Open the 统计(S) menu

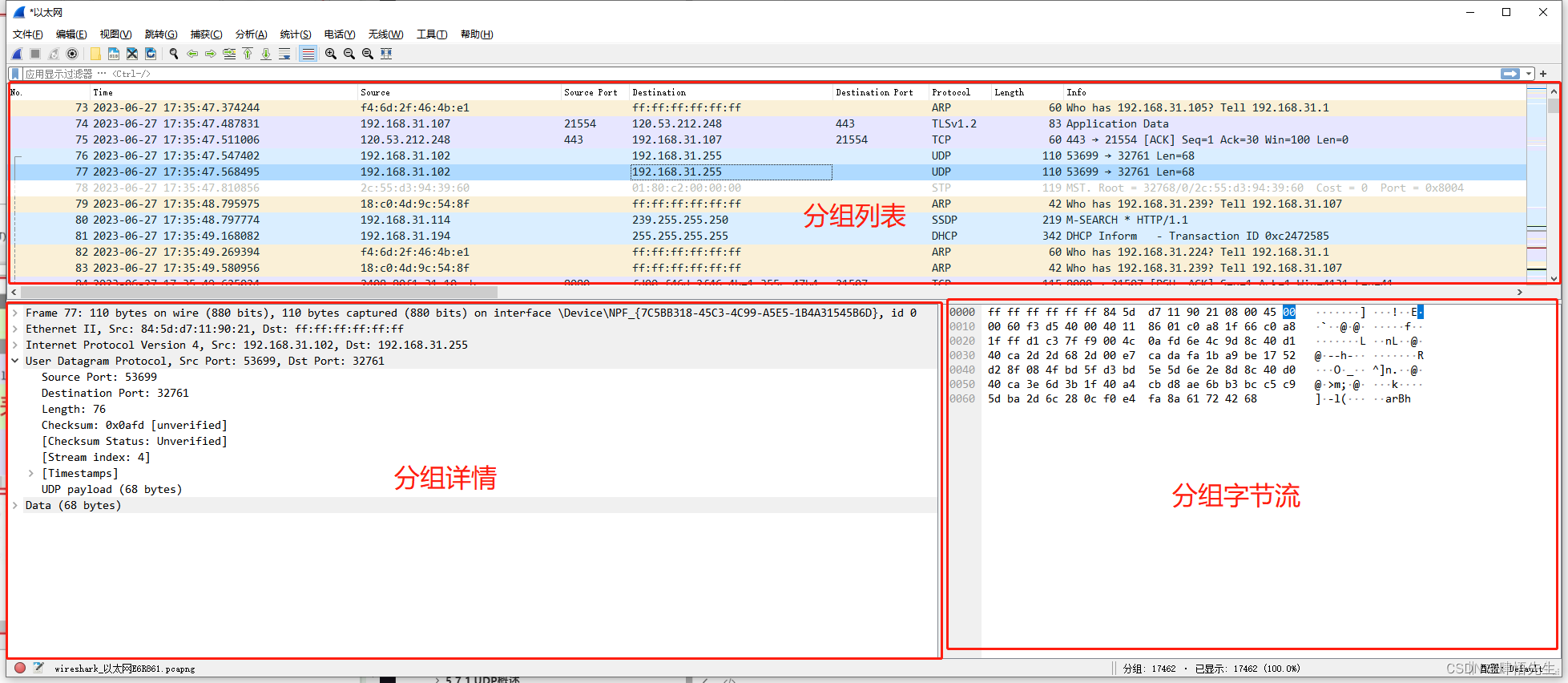296,34
